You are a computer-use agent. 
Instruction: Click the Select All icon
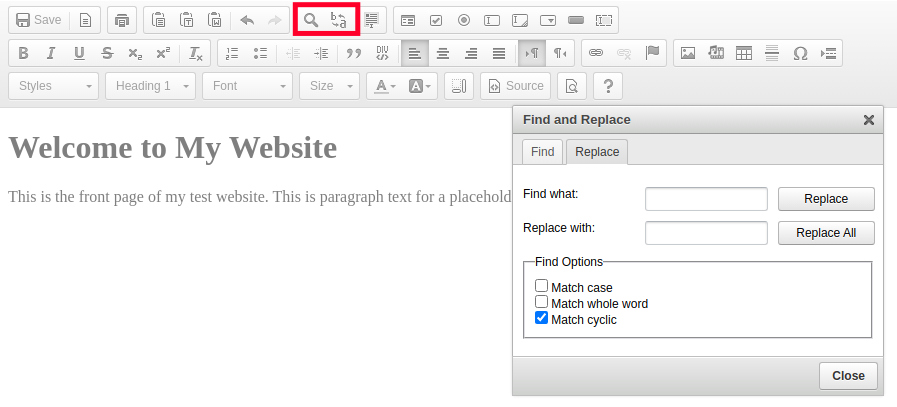(372, 20)
